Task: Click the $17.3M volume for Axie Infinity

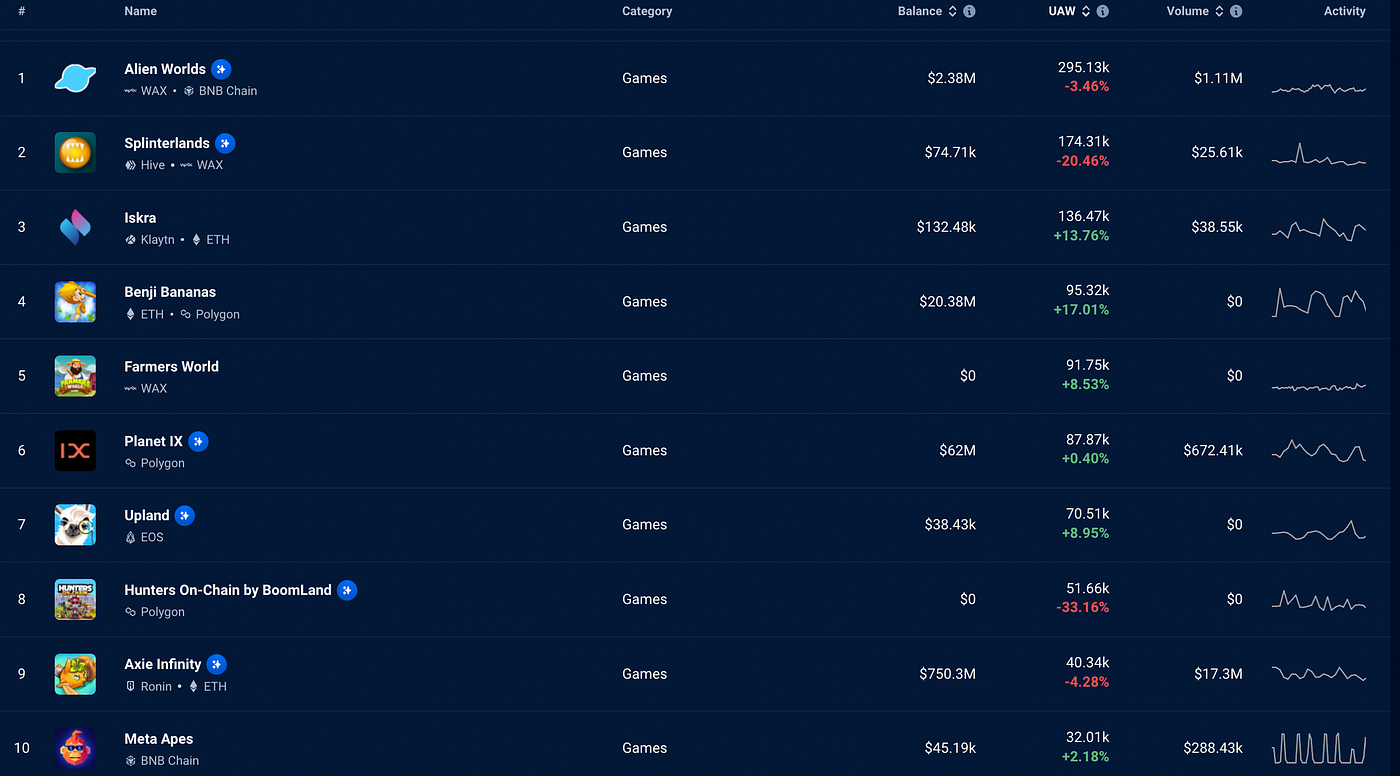Action: pyautogui.click(x=1218, y=674)
